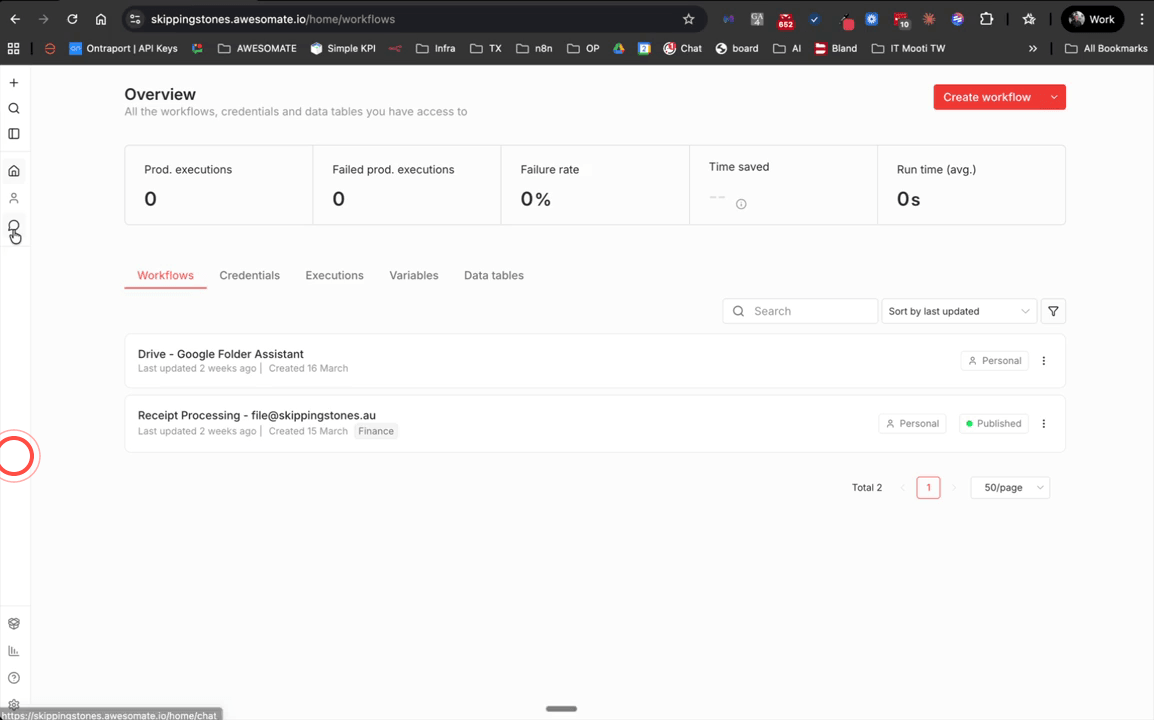Image resolution: width=1154 pixels, height=720 pixels.
Task: Open the Templates icon near the sidebar bottom
Action: [x=14, y=623]
